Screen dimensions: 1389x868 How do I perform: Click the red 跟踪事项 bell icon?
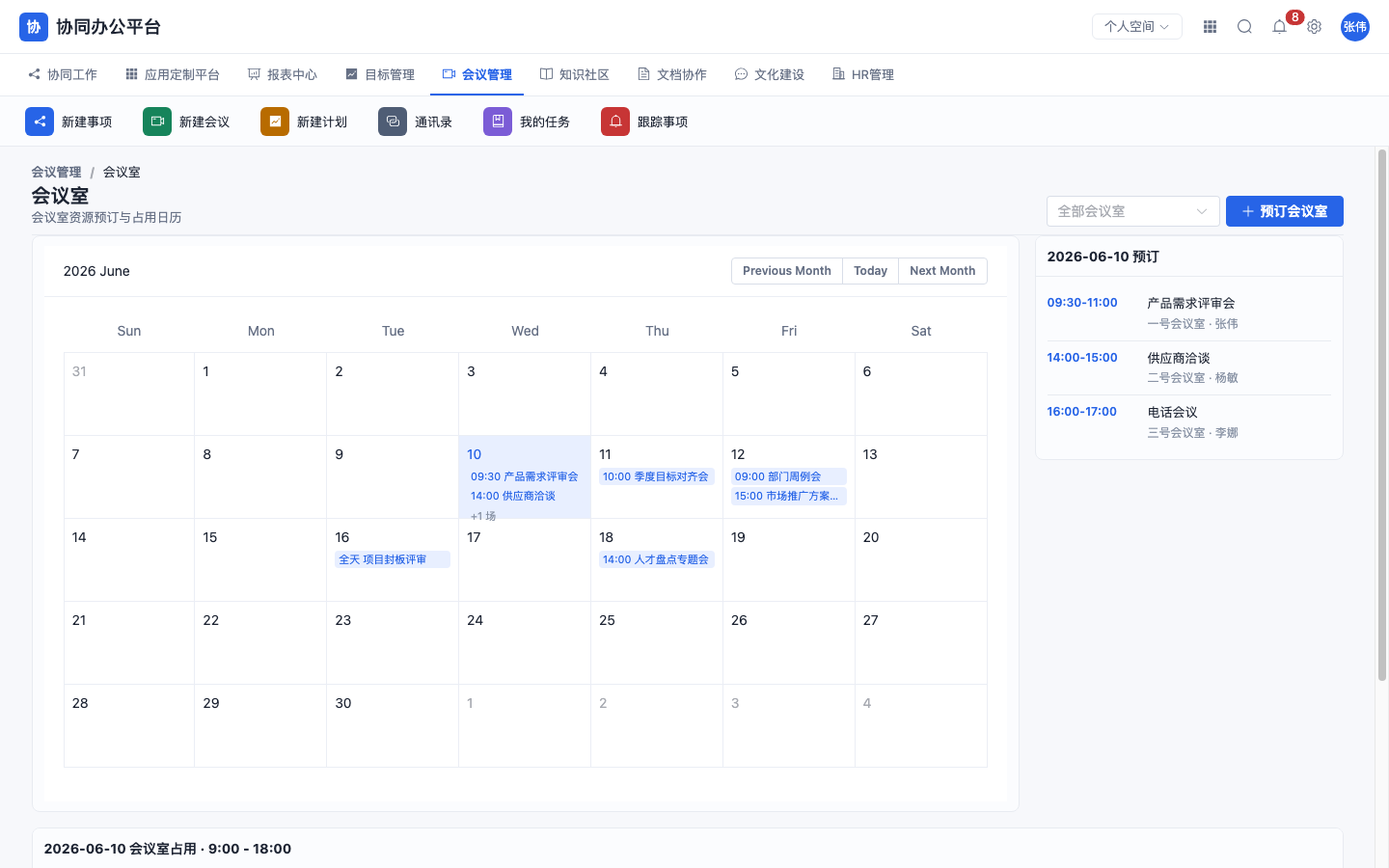coord(615,122)
